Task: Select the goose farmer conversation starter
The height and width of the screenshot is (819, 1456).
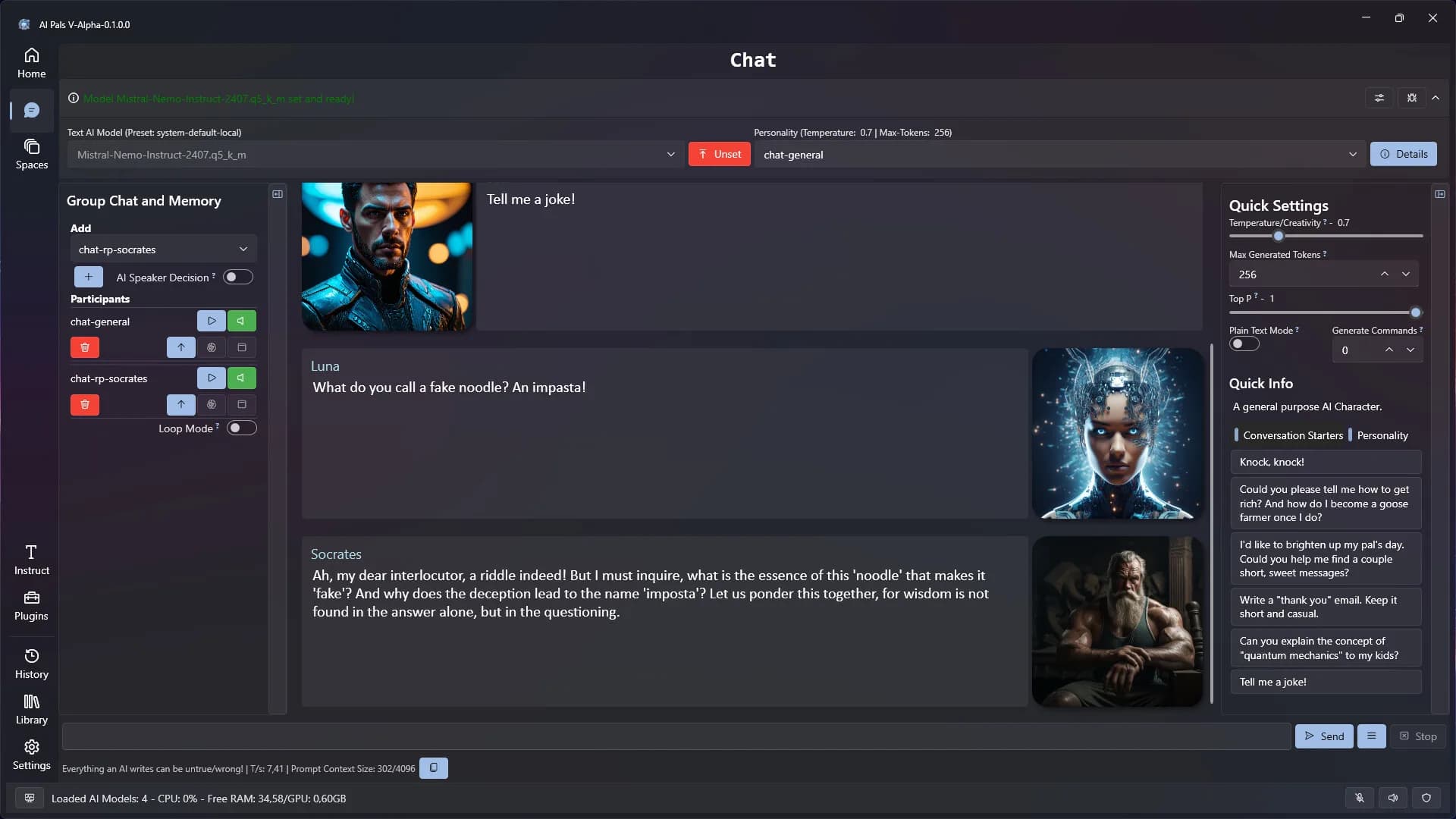Action: 1326,503
